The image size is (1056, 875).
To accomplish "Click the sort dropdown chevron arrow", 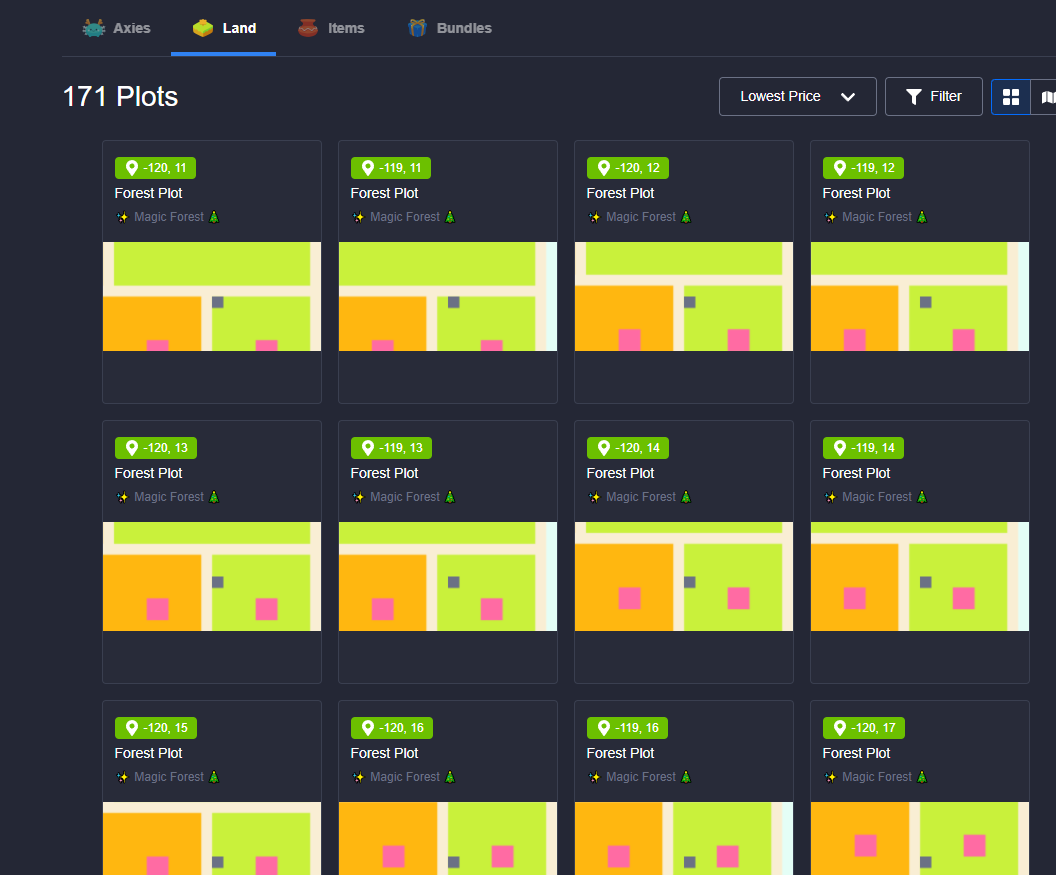I will click(x=848, y=97).
